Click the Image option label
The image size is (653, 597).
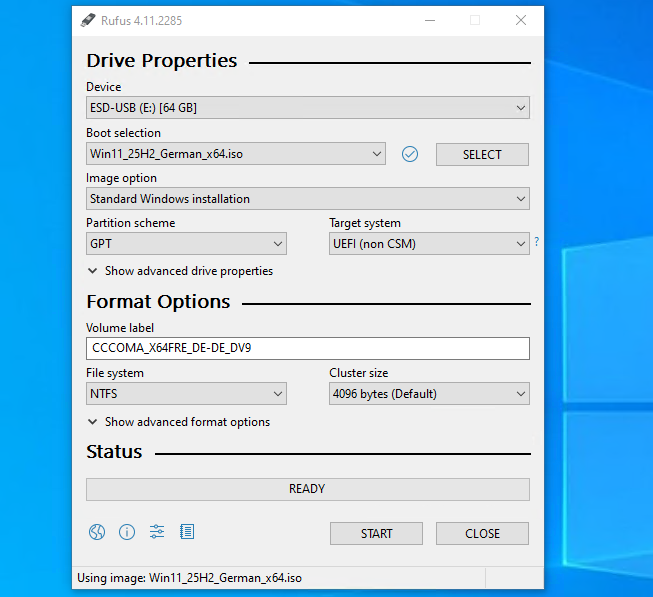pos(121,178)
